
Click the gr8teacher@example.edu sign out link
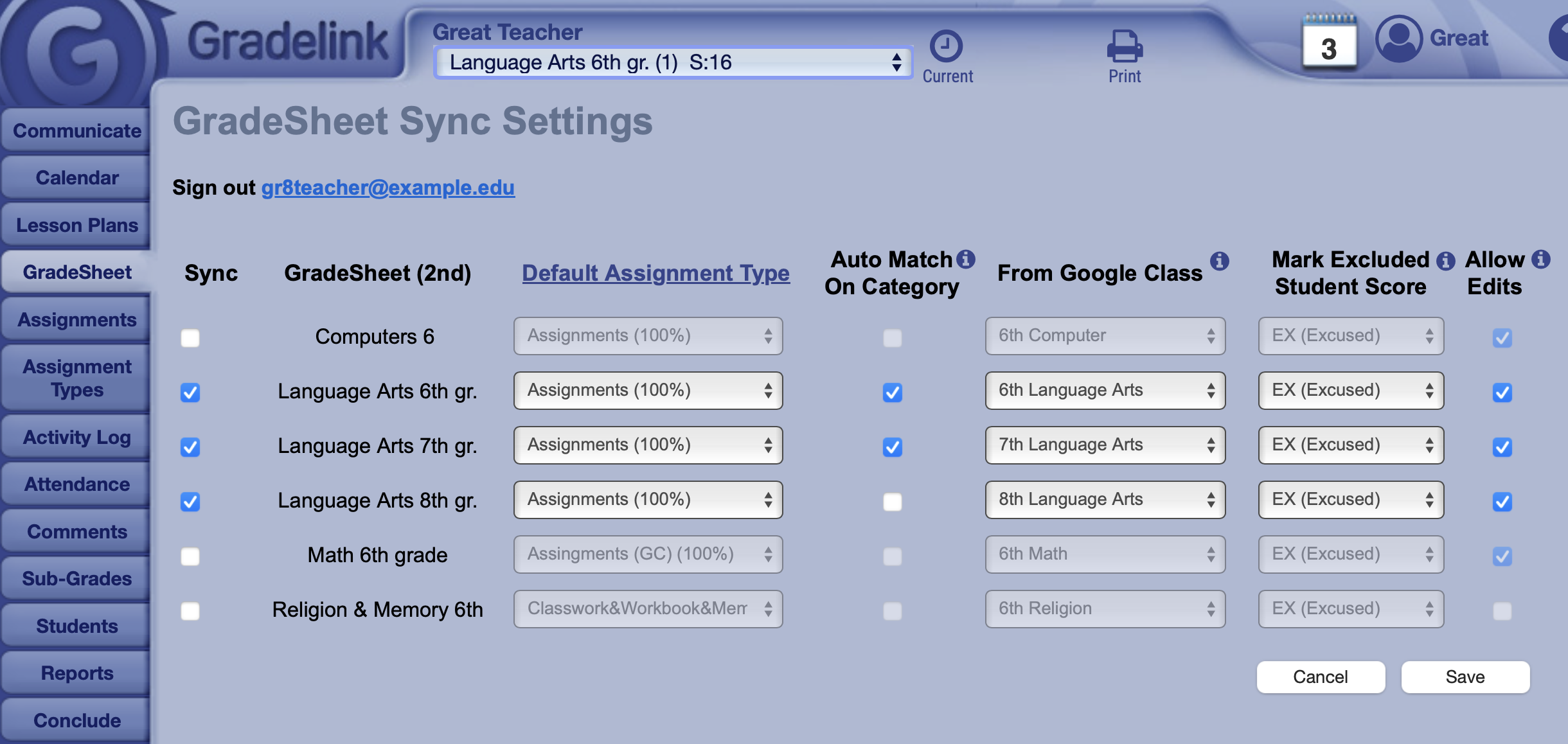tap(388, 188)
